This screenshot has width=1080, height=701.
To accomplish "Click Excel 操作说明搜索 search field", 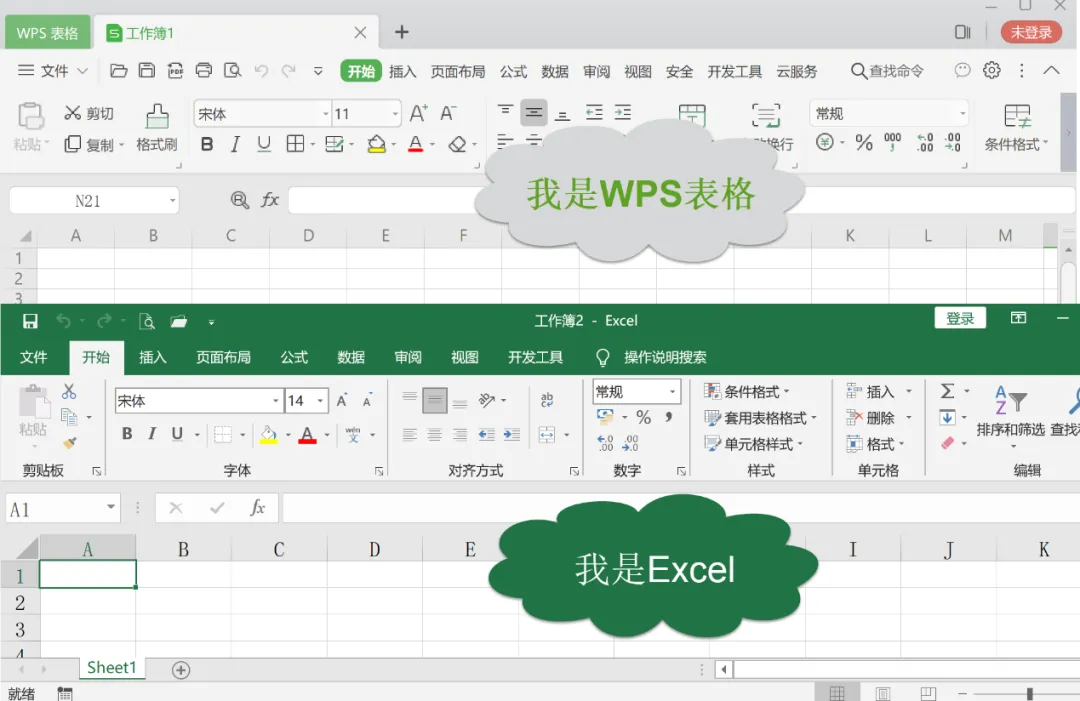I will 665,357.
